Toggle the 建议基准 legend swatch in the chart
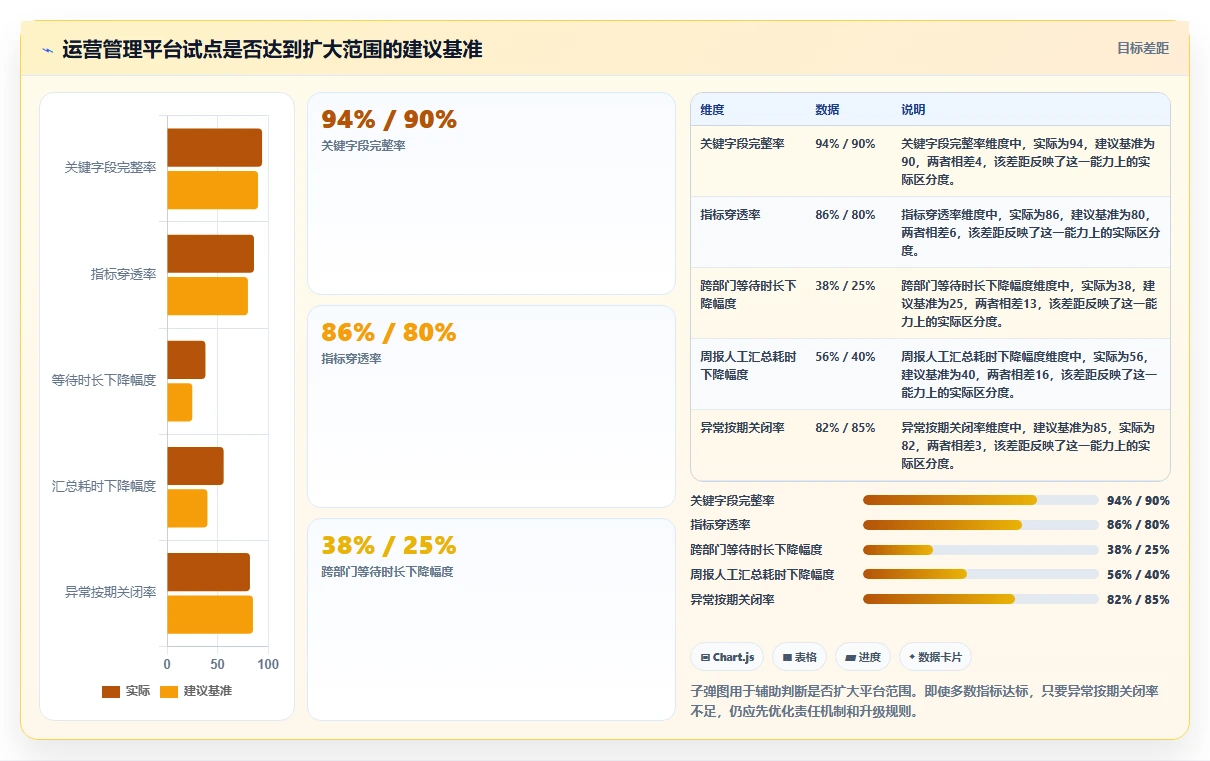The height and width of the screenshot is (761, 1210). coord(169,691)
